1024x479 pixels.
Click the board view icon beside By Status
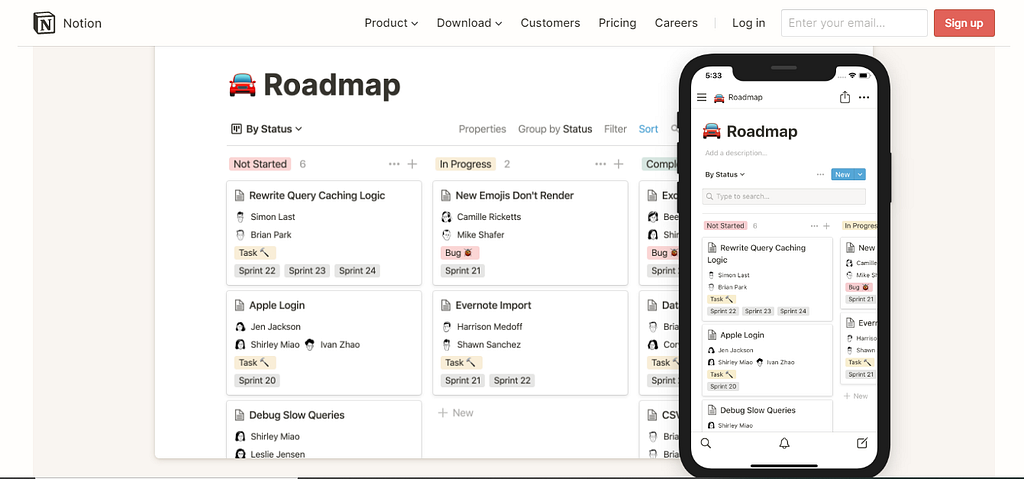(236, 129)
